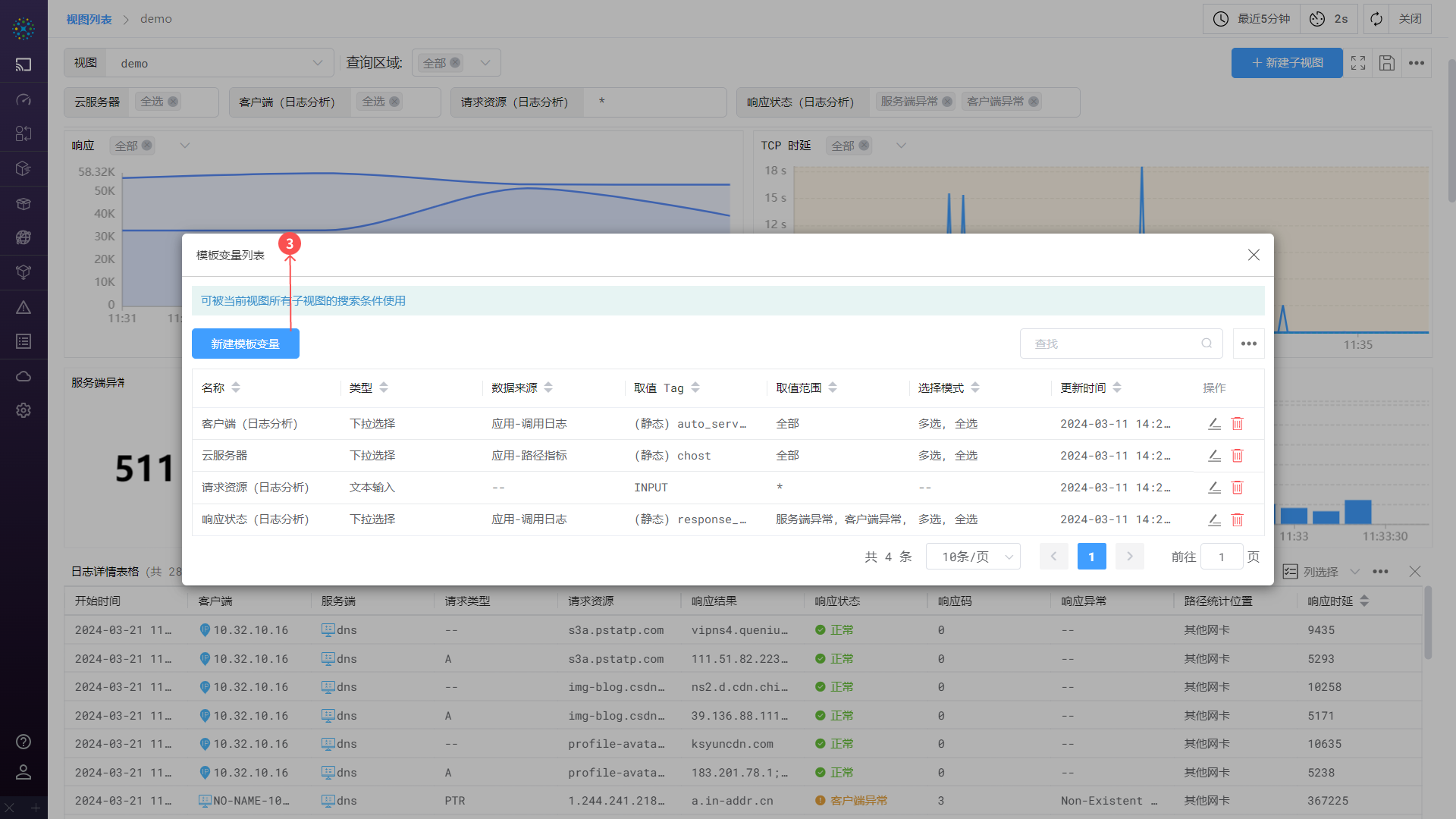Delete the 客户端（日志分析）template variable
The height and width of the screenshot is (819, 1456).
coord(1237,424)
